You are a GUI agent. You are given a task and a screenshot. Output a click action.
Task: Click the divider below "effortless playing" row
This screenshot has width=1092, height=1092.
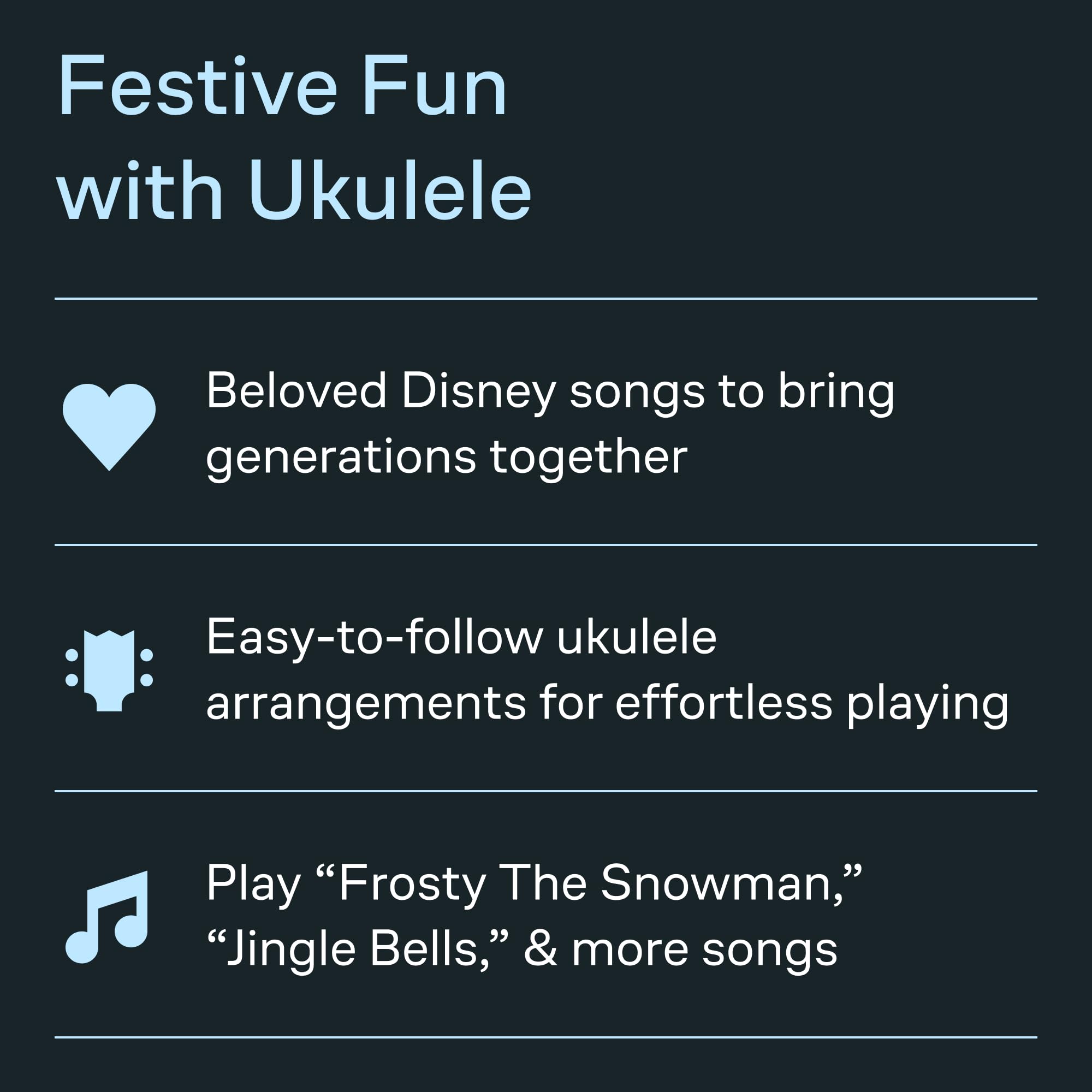pyautogui.click(x=546, y=791)
